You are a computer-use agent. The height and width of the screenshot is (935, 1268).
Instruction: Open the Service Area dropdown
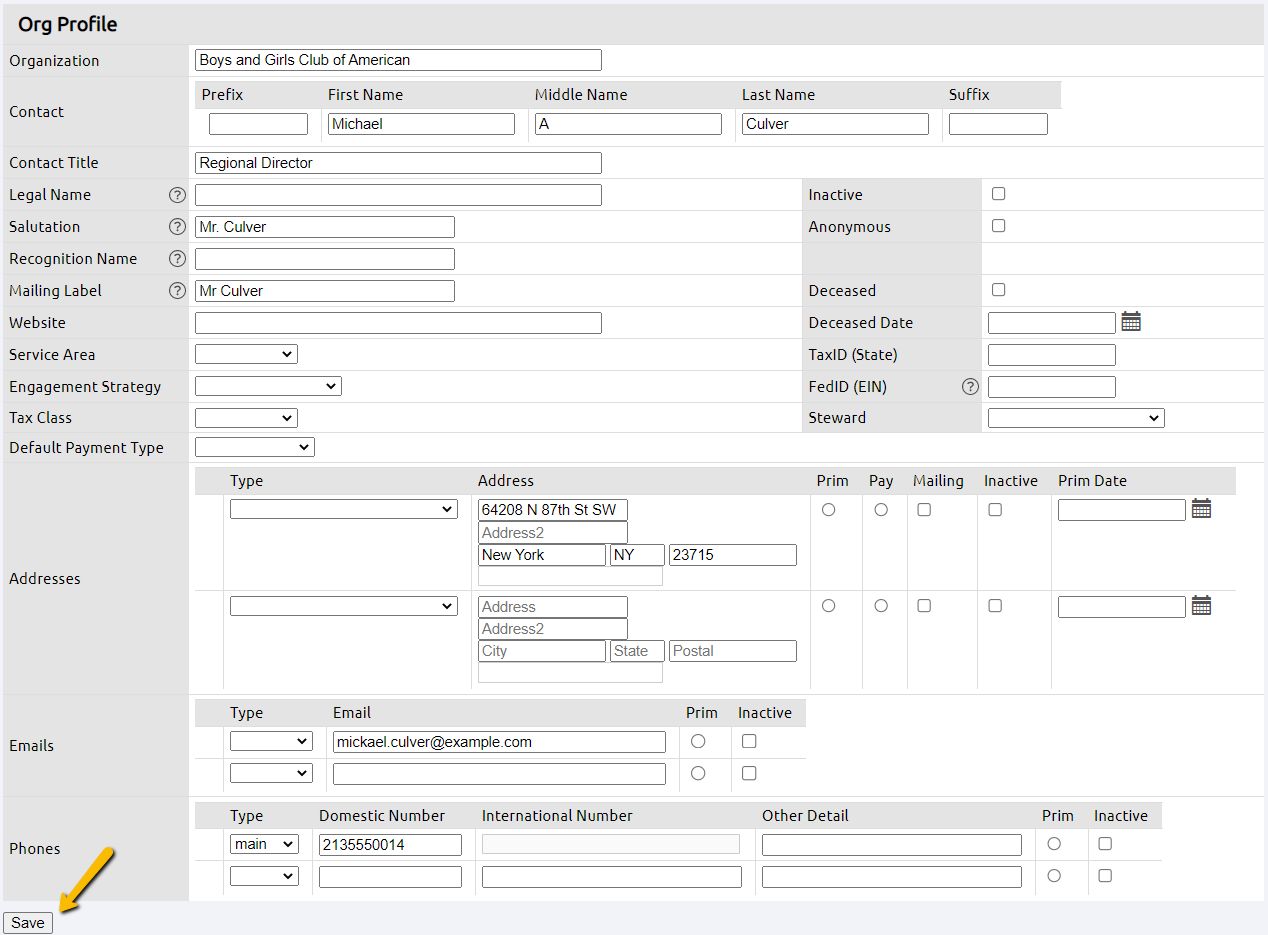[x=246, y=354]
